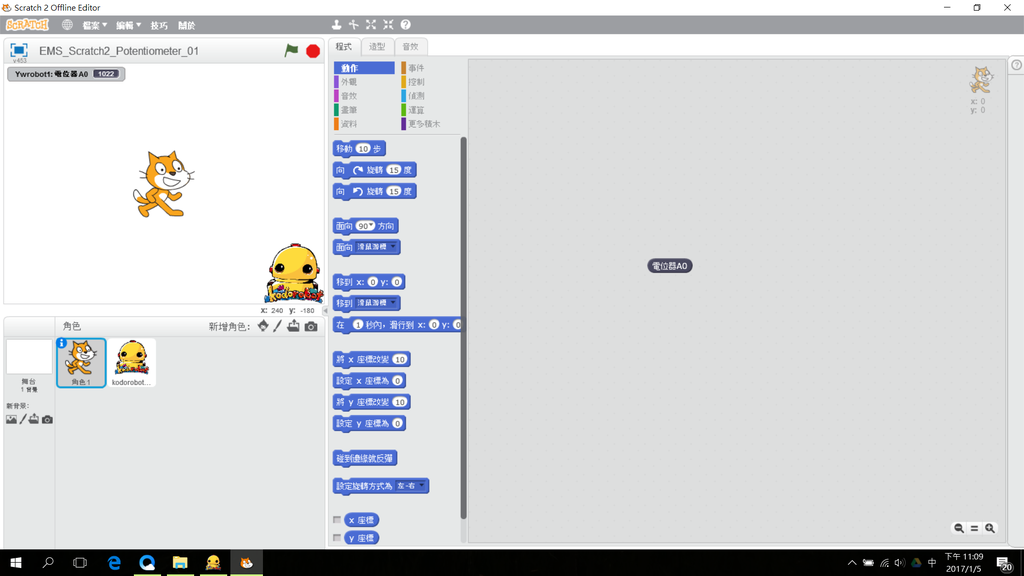The width and height of the screenshot is (1024, 576).
Task: Select the 事件 events block category
Action: coord(416,68)
